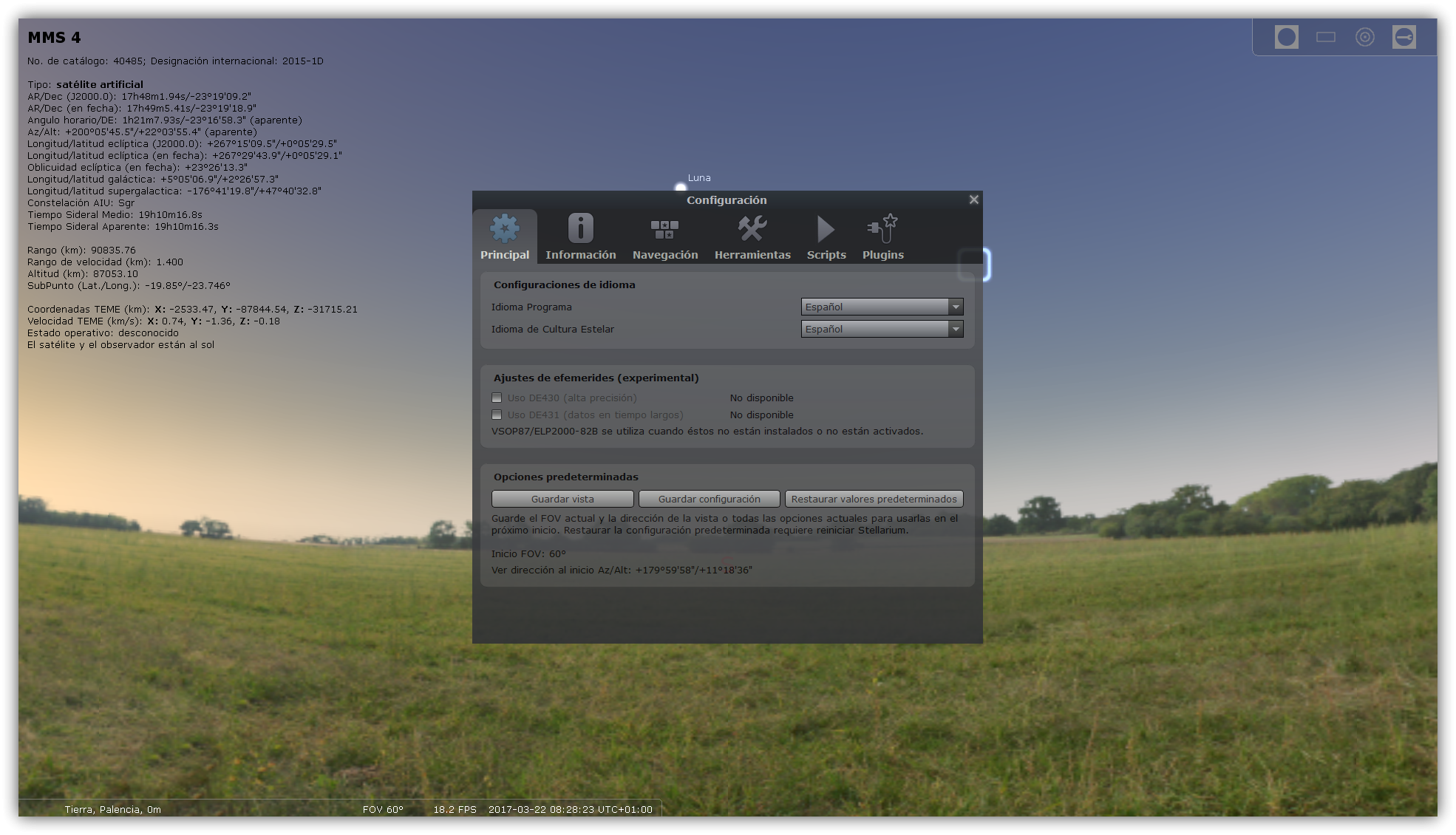
Task: Open the Herramientas tools icon
Action: point(752,229)
